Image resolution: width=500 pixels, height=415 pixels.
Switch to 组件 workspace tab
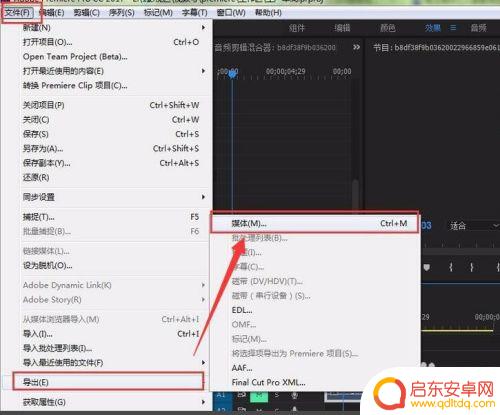[x=296, y=28]
